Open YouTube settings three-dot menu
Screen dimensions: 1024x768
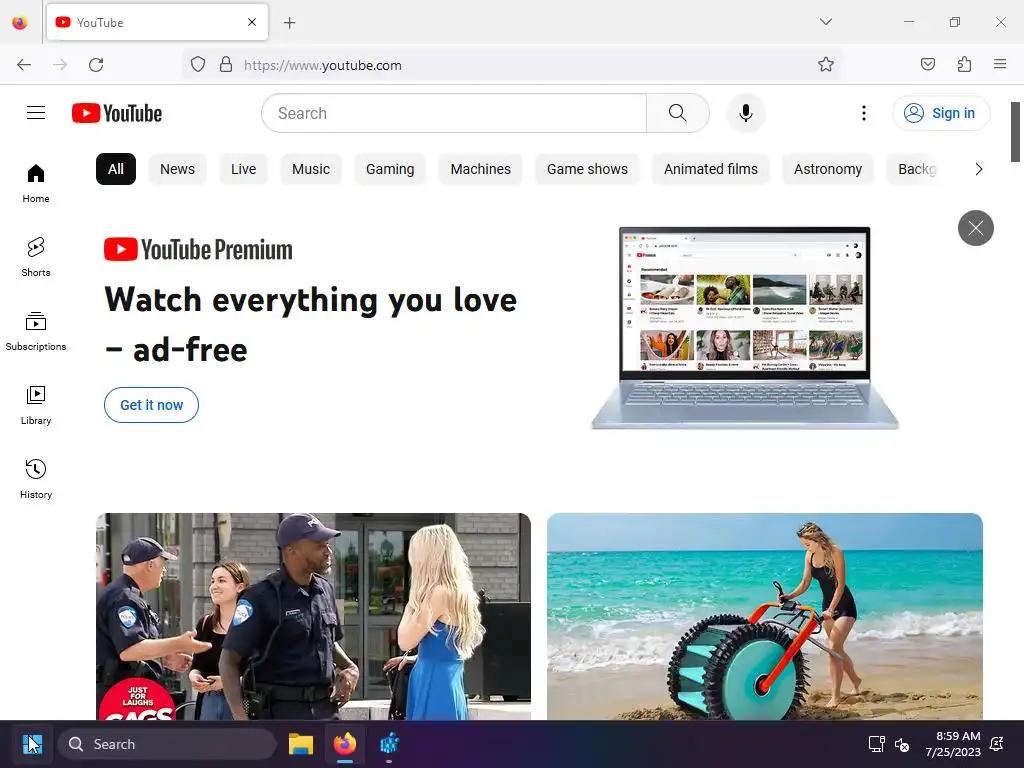tap(863, 113)
